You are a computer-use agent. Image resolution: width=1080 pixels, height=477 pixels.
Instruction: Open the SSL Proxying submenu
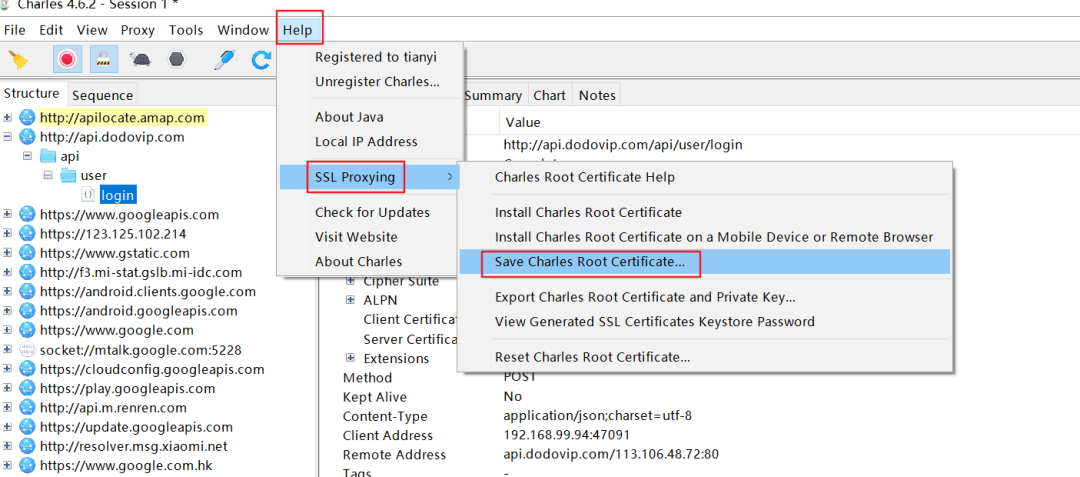[370, 178]
